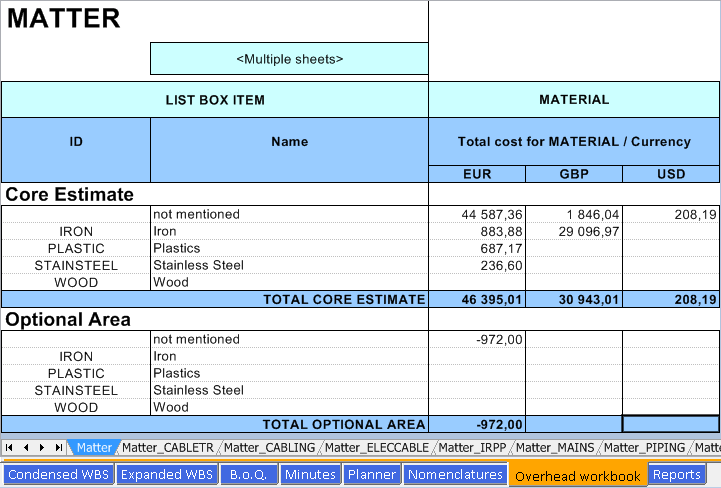This screenshot has height=488, width=721.
Task: Open the Matter_CABLETR sheet tab
Action: pyautogui.click(x=168, y=448)
